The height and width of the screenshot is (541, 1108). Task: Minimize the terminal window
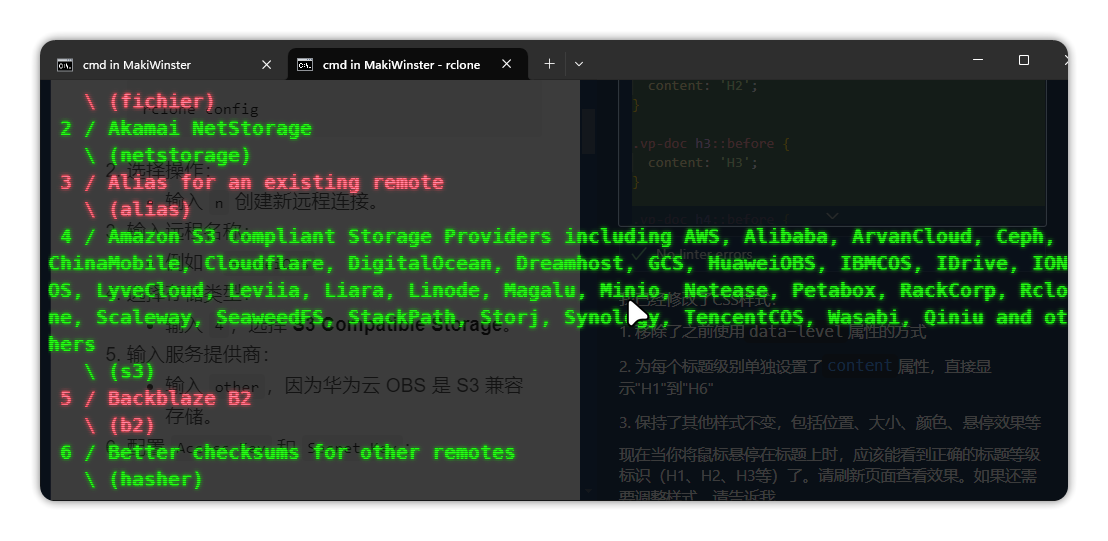pyautogui.click(x=978, y=60)
